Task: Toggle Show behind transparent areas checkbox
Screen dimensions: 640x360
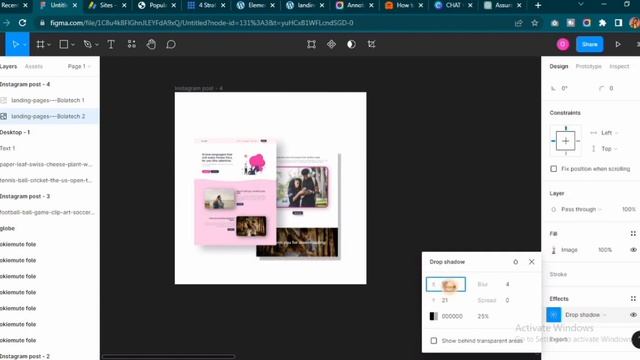Action: coord(433,340)
